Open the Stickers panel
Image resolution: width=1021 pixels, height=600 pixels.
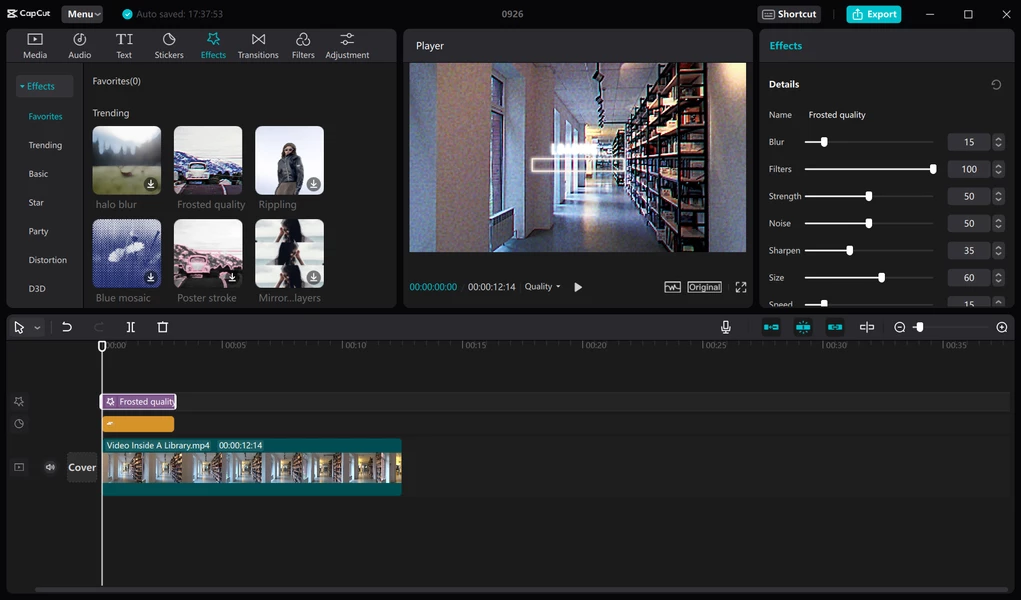(169, 45)
